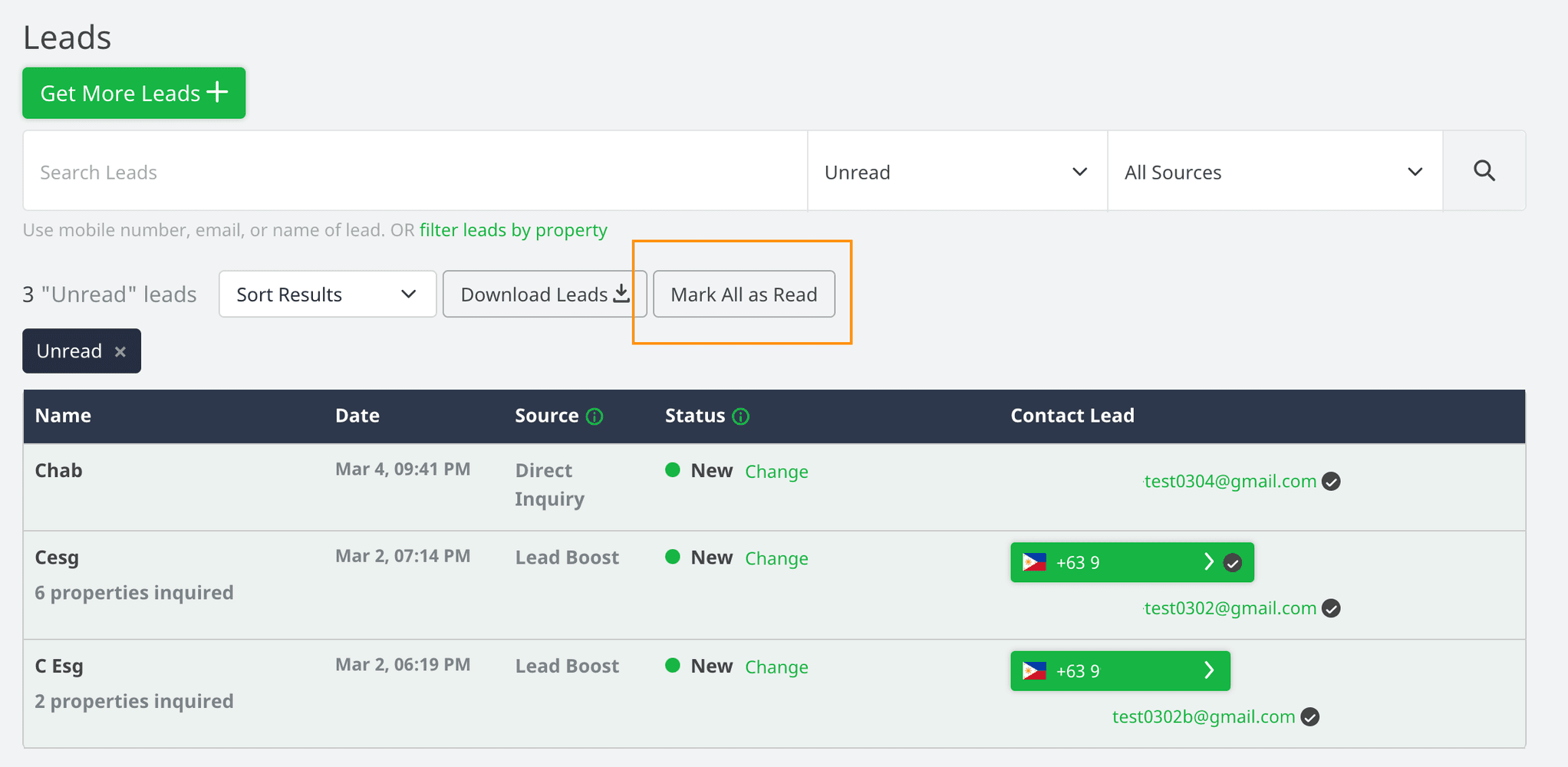1568x767 pixels.
Task: Remove the Unread filter chip
Action: point(120,351)
